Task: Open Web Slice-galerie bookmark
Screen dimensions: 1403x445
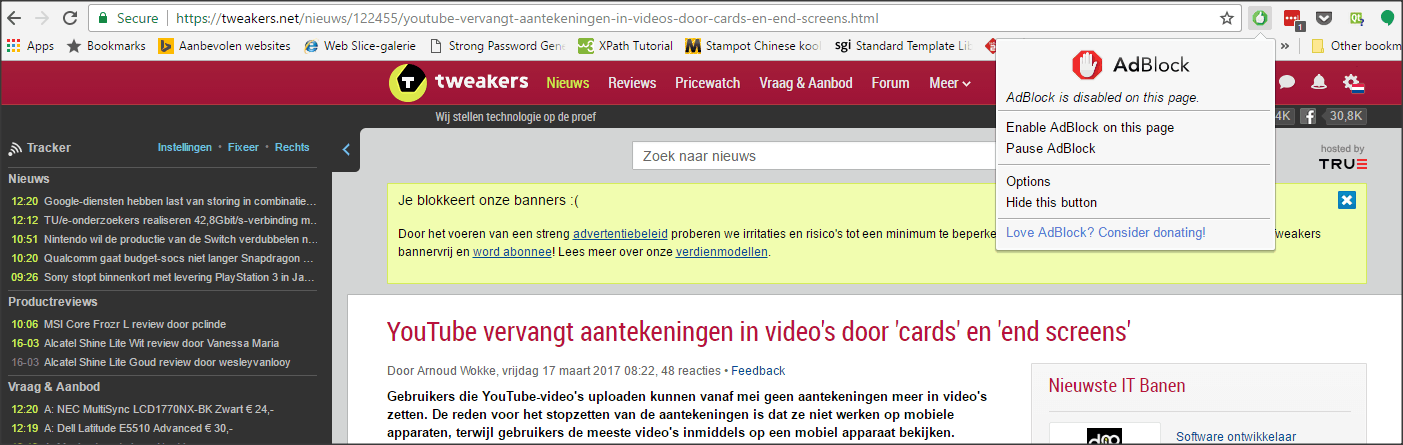Action: pos(362,45)
